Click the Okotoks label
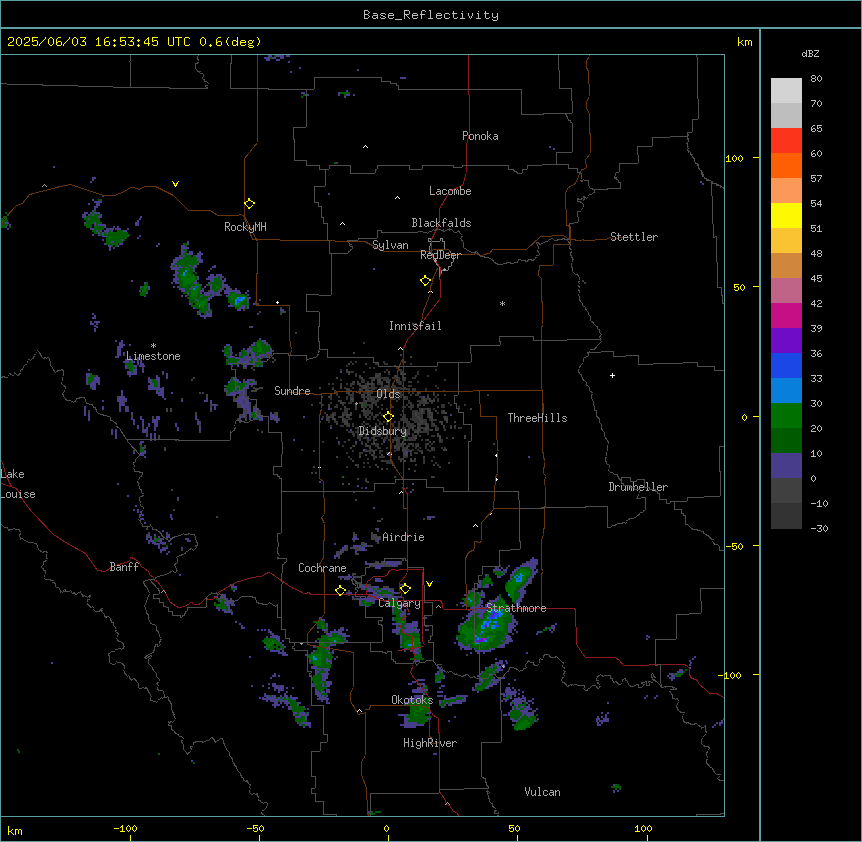Image resolution: width=862 pixels, height=842 pixels. [x=412, y=700]
